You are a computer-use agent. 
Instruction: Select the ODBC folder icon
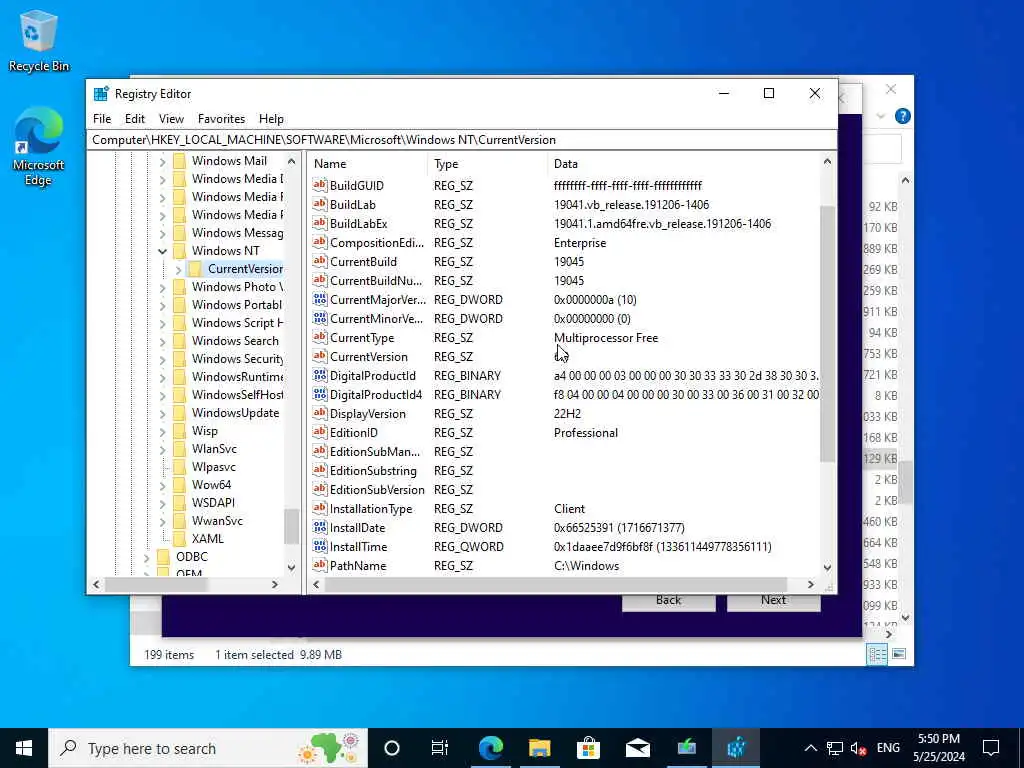[164, 557]
